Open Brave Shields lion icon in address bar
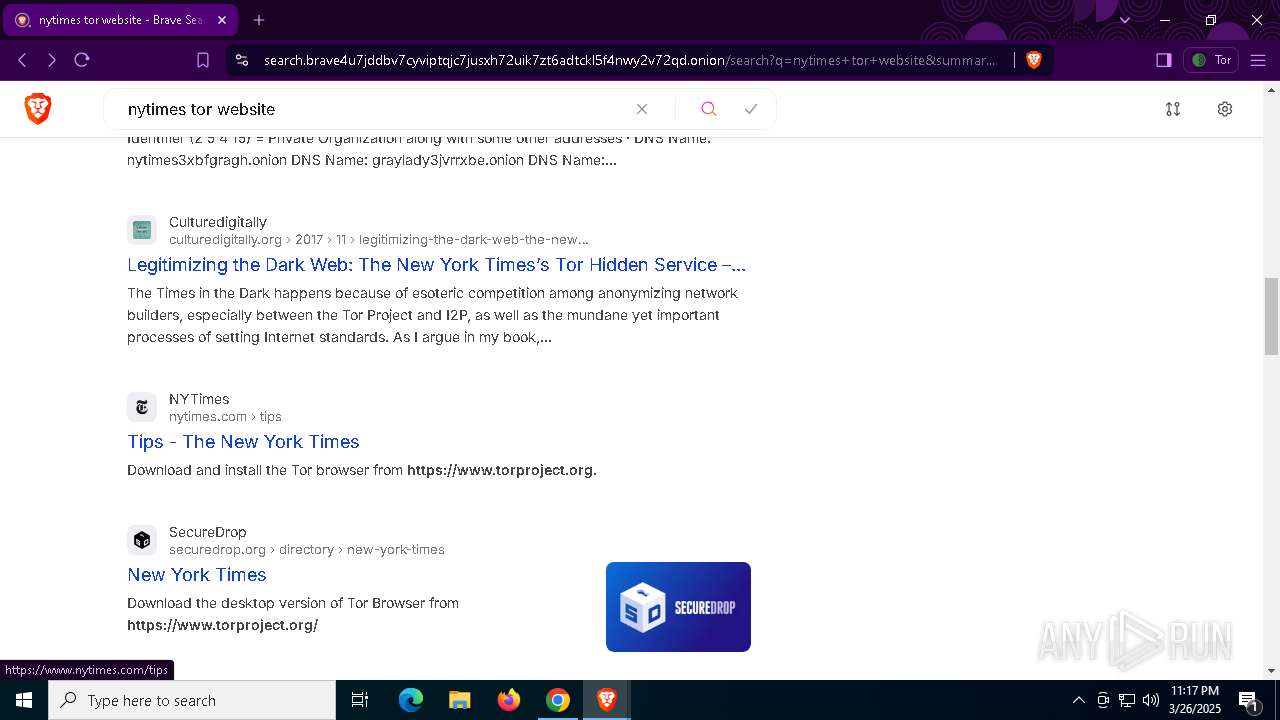This screenshot has height=720, width=1280. 1034,60
